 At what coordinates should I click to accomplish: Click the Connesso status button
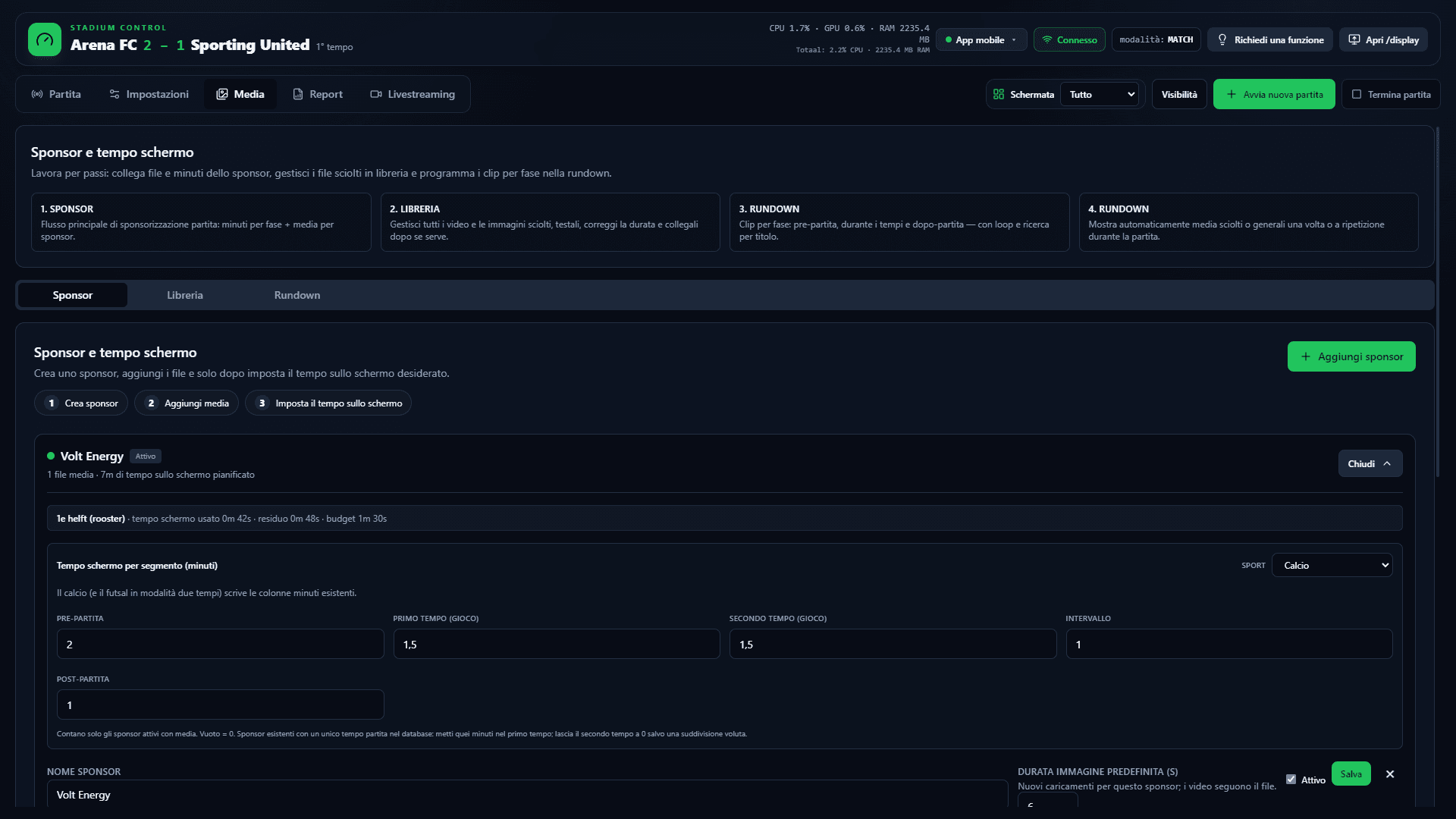tap(1069, 39)
